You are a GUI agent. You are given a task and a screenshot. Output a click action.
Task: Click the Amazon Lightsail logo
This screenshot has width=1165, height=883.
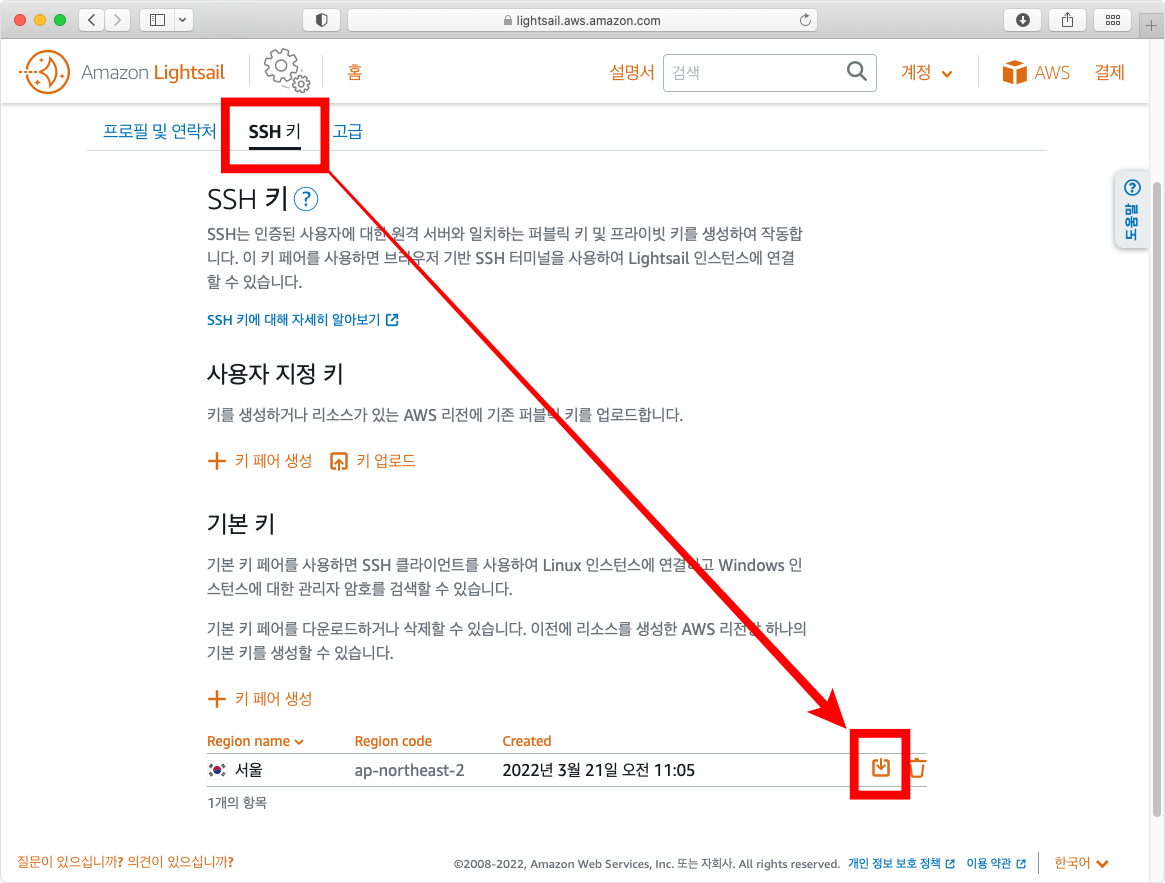[x=122, y=72]
